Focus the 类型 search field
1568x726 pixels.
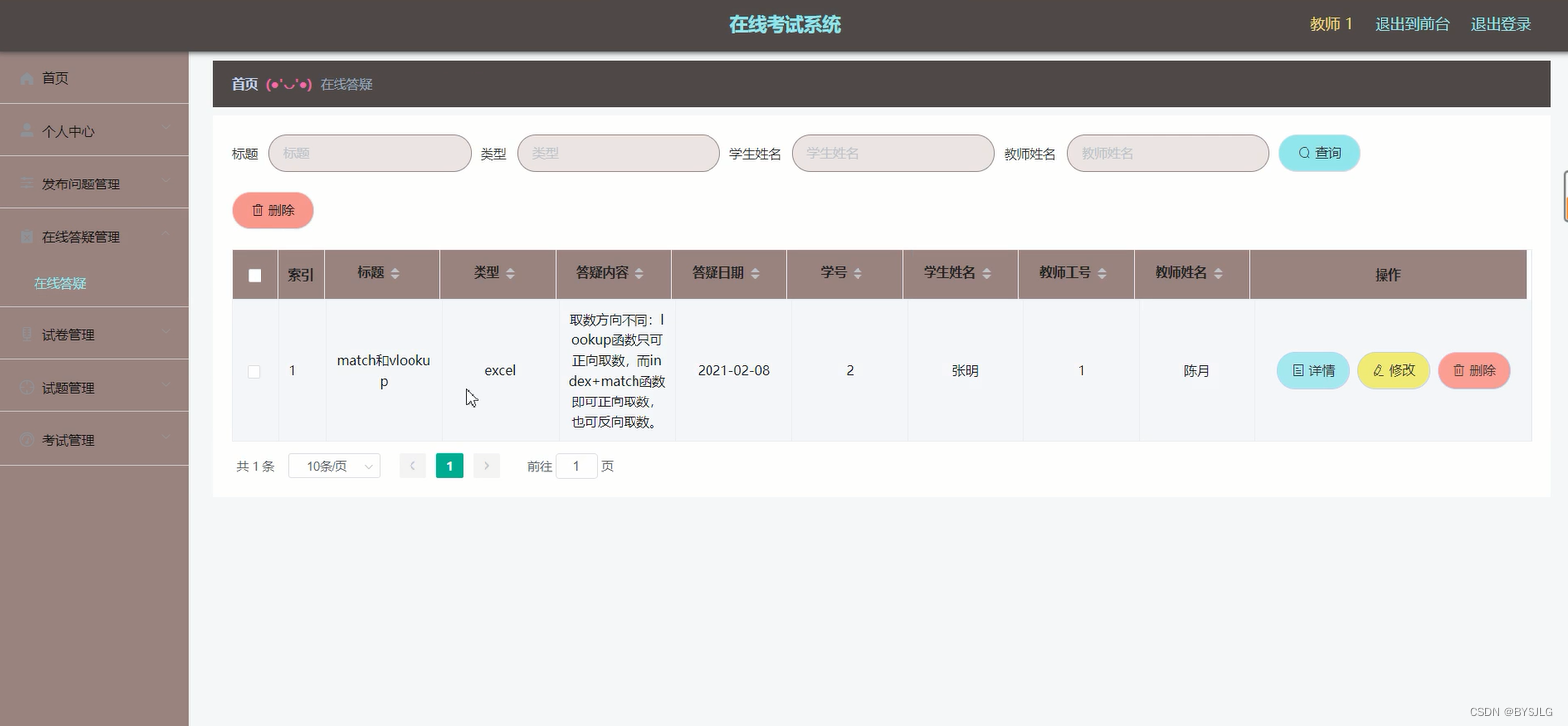click(619, 153)
